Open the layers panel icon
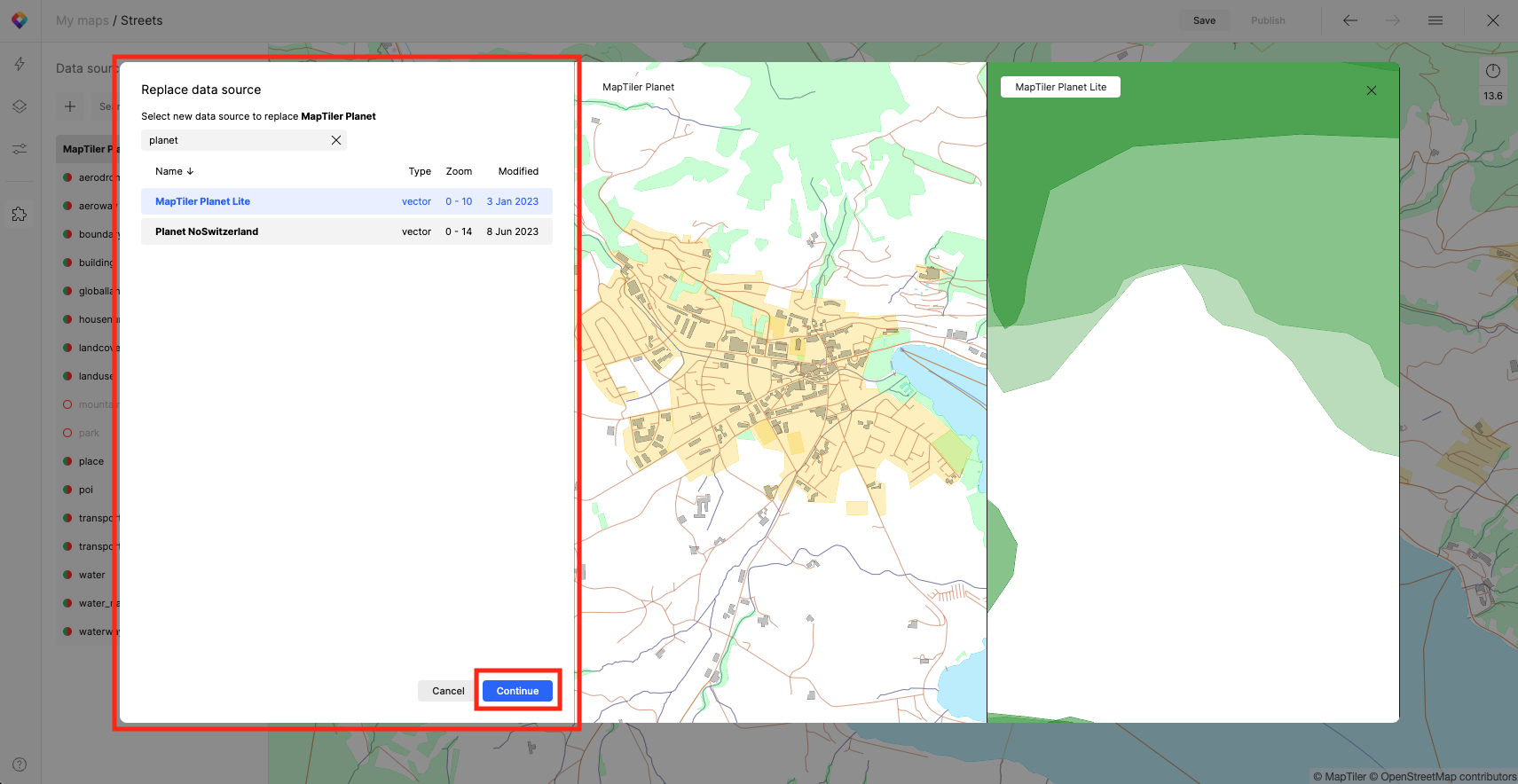1518x784 pixels. (20, 106)
